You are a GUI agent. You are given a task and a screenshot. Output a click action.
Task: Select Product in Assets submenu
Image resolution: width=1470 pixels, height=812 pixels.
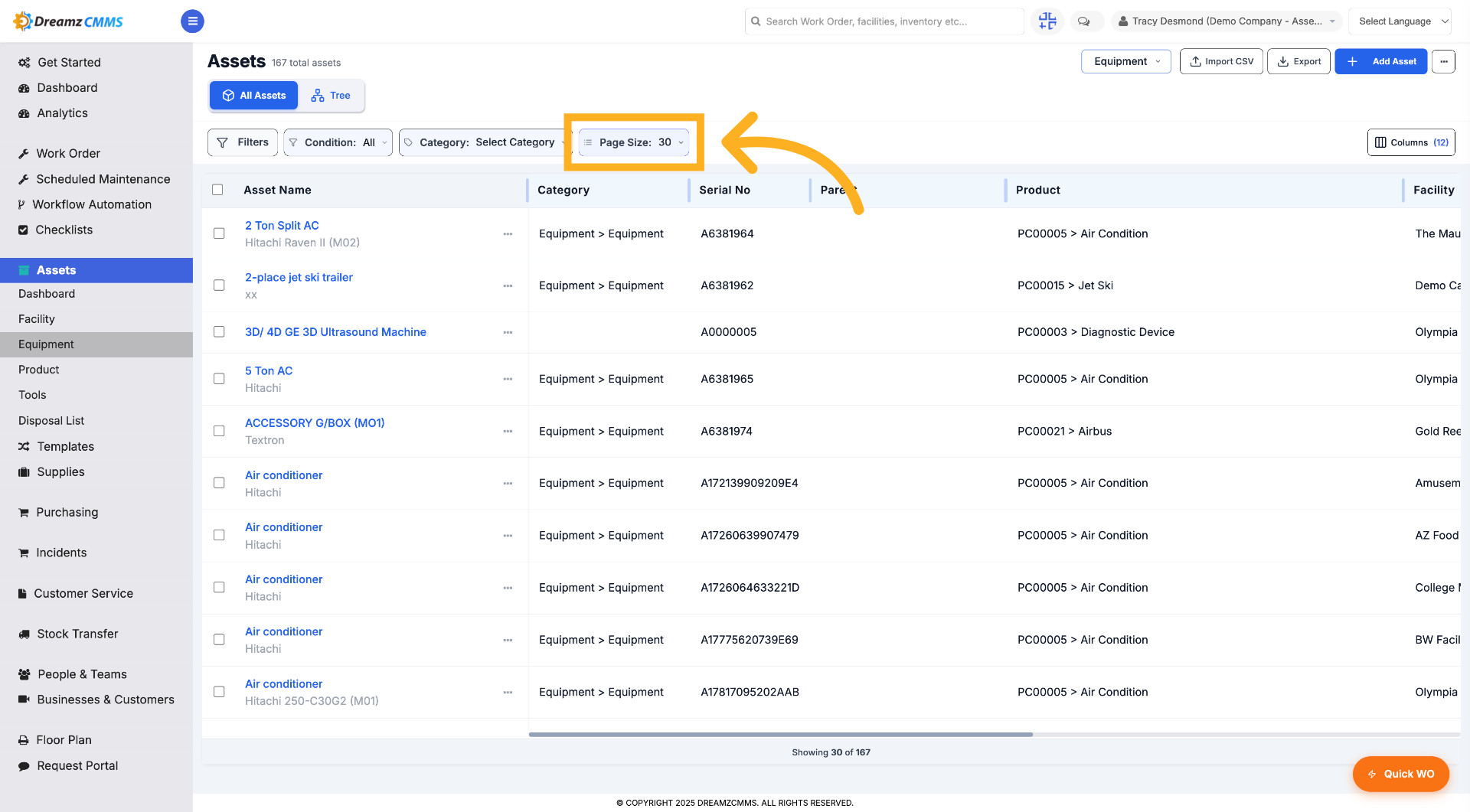coord(39,370)
